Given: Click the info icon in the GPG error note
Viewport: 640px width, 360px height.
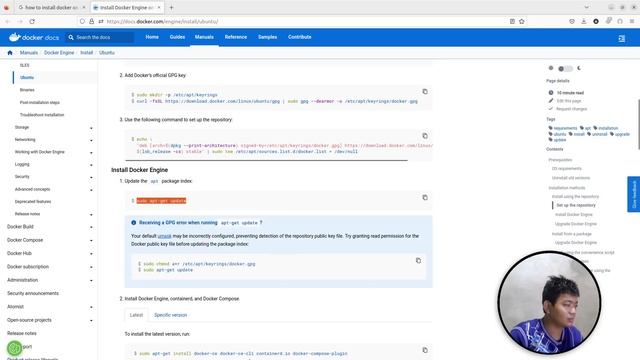Looking at the screenshot, I should (133, 223).
